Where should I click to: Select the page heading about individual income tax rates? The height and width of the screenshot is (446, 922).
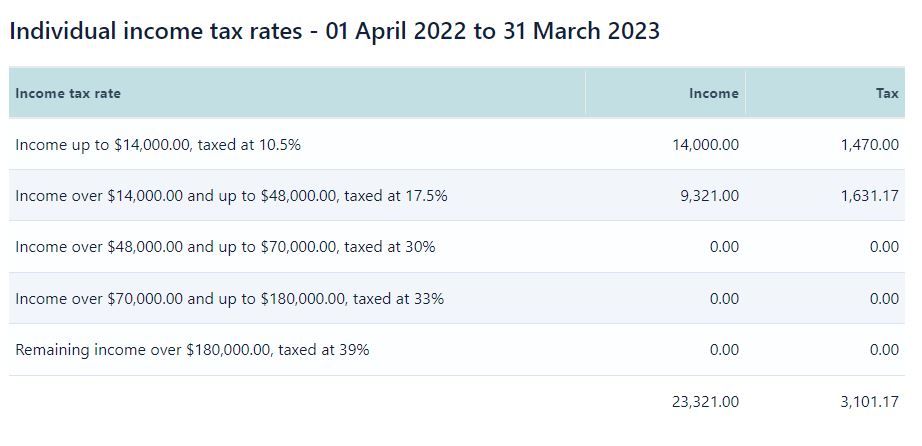(335, 31)
